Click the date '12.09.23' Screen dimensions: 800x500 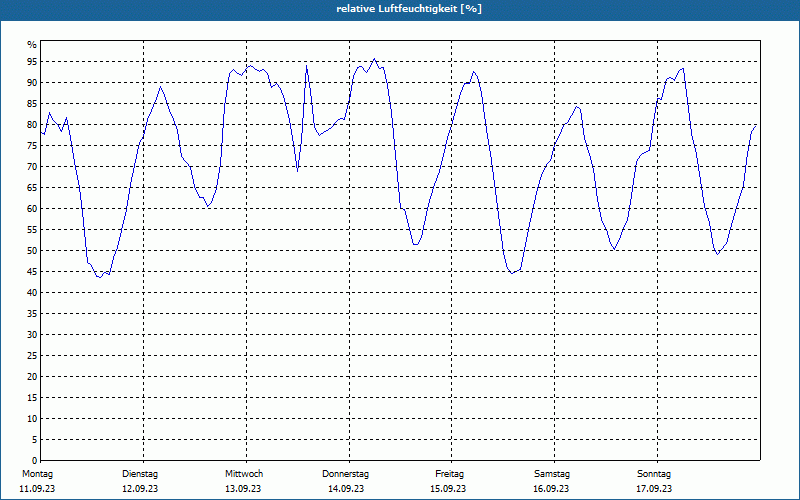click(140, 489)
